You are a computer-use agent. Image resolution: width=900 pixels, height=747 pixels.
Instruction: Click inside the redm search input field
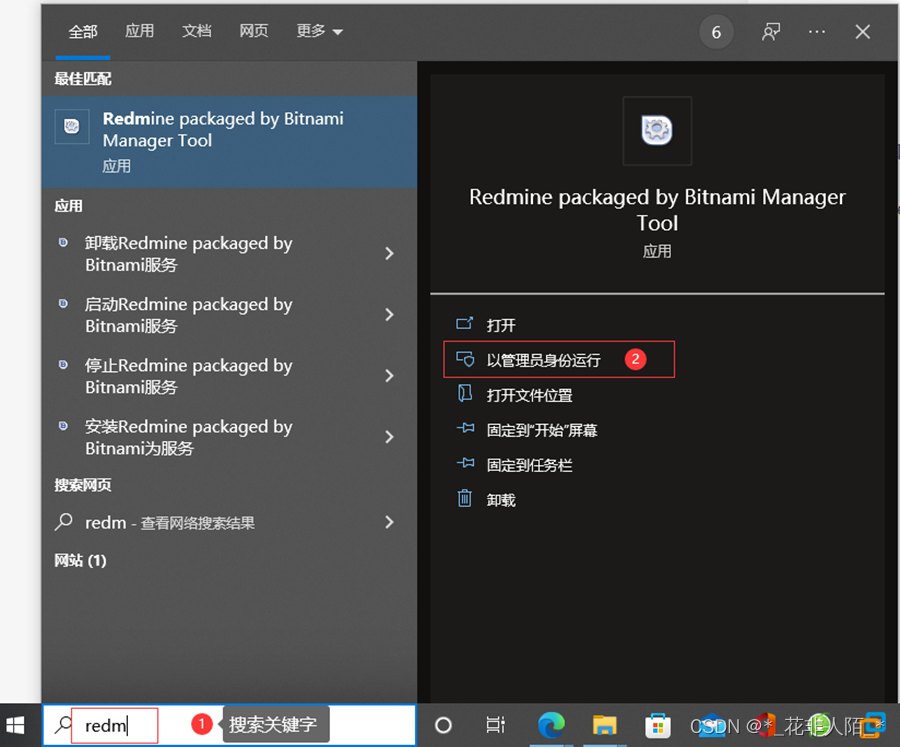pyautogui.click(x=115, y=726)
